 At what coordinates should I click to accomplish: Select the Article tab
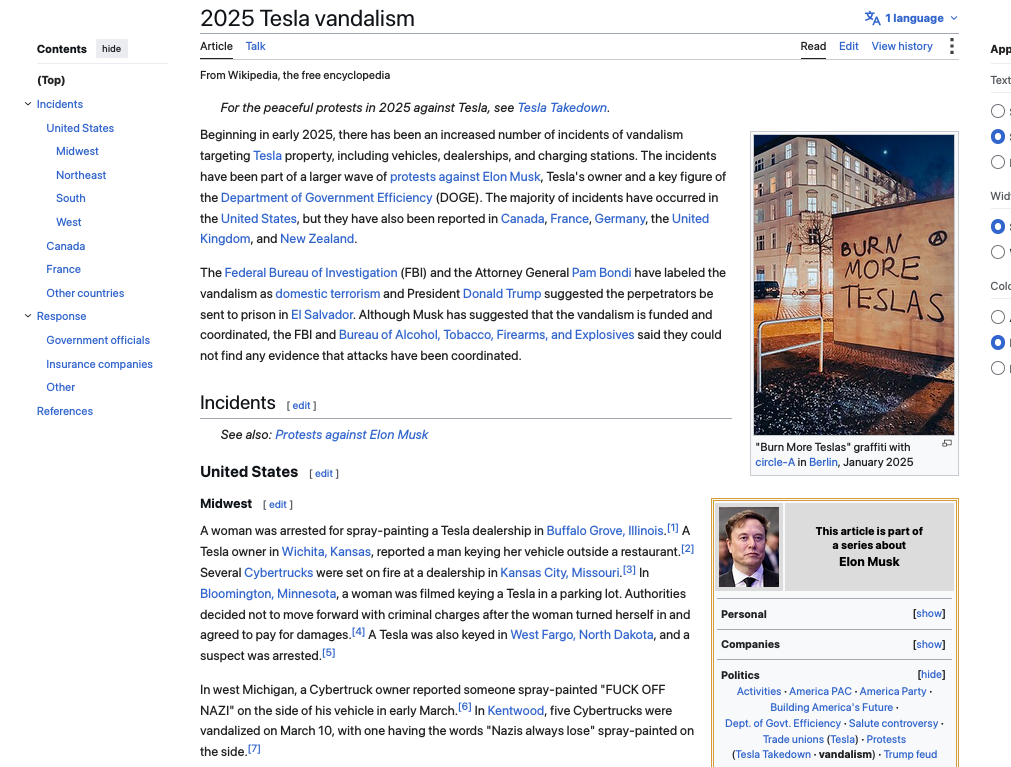coord(216,46)
